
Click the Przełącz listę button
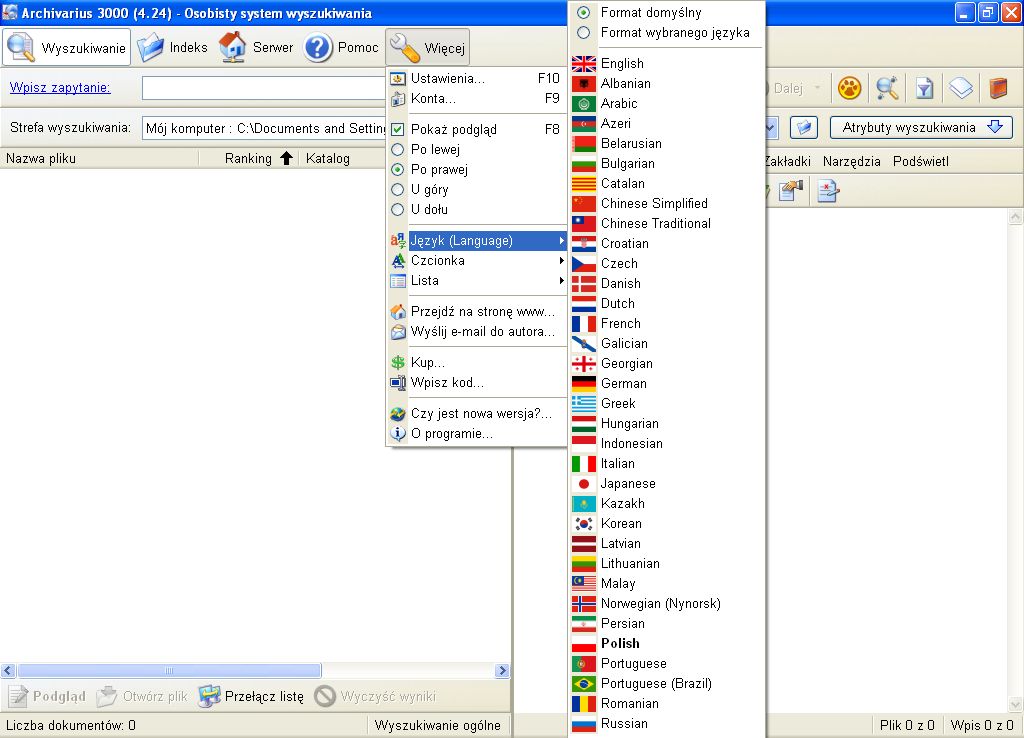[x=251, y=696]
